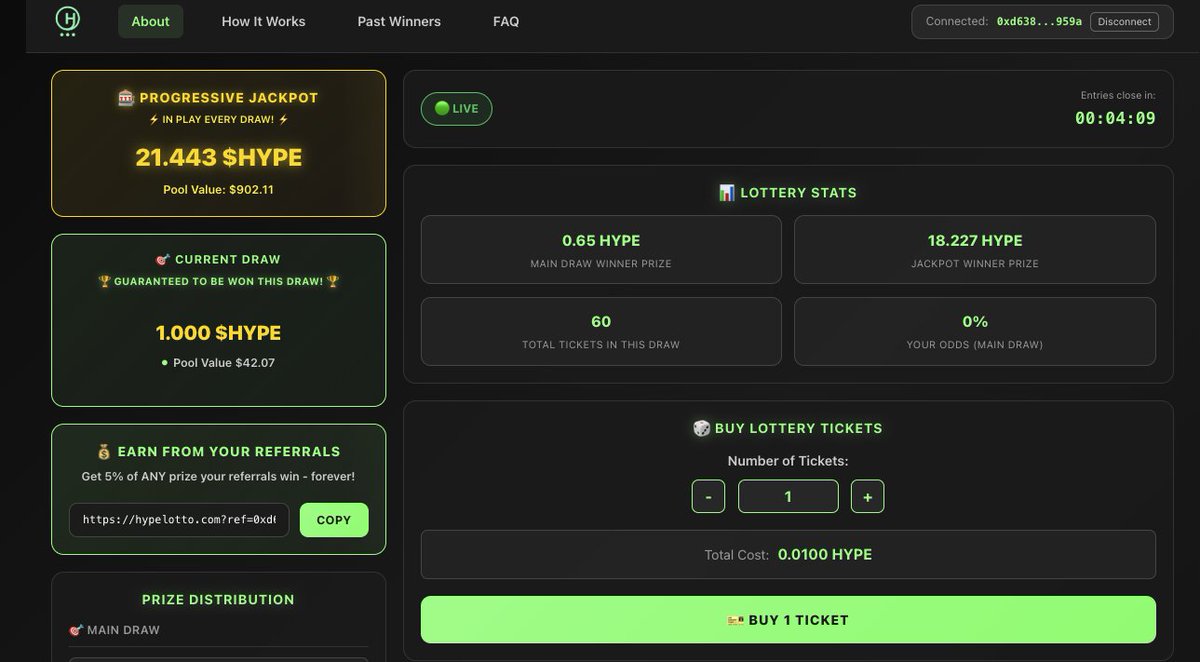Screen dimensions: 1200x662
Task: Decrease ticket count with minus button
Action: tap(708, 496)
